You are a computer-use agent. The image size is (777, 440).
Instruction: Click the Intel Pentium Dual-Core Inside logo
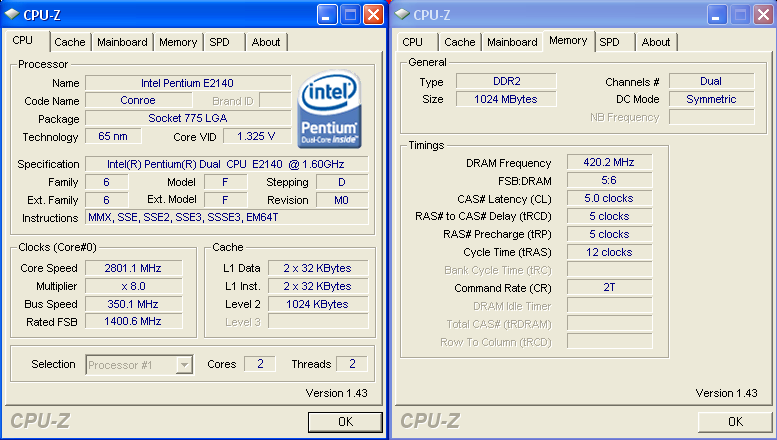[x=329, y=109]
